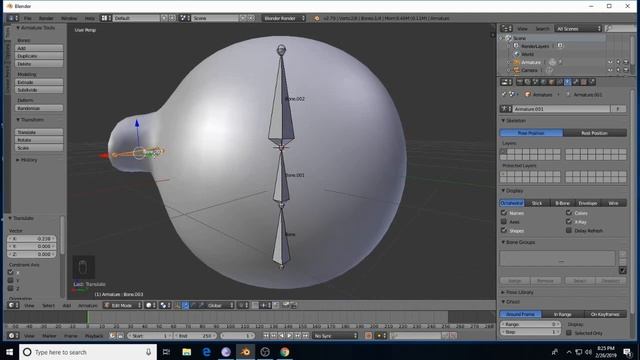Open Microsoft Edge from the taskbar

(x=207, y=352)
